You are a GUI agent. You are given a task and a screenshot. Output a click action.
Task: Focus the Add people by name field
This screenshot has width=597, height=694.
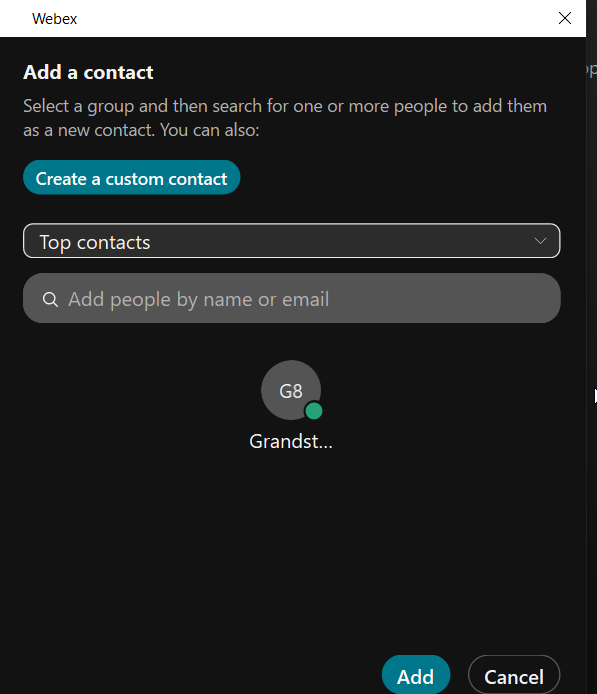(292, 298)
